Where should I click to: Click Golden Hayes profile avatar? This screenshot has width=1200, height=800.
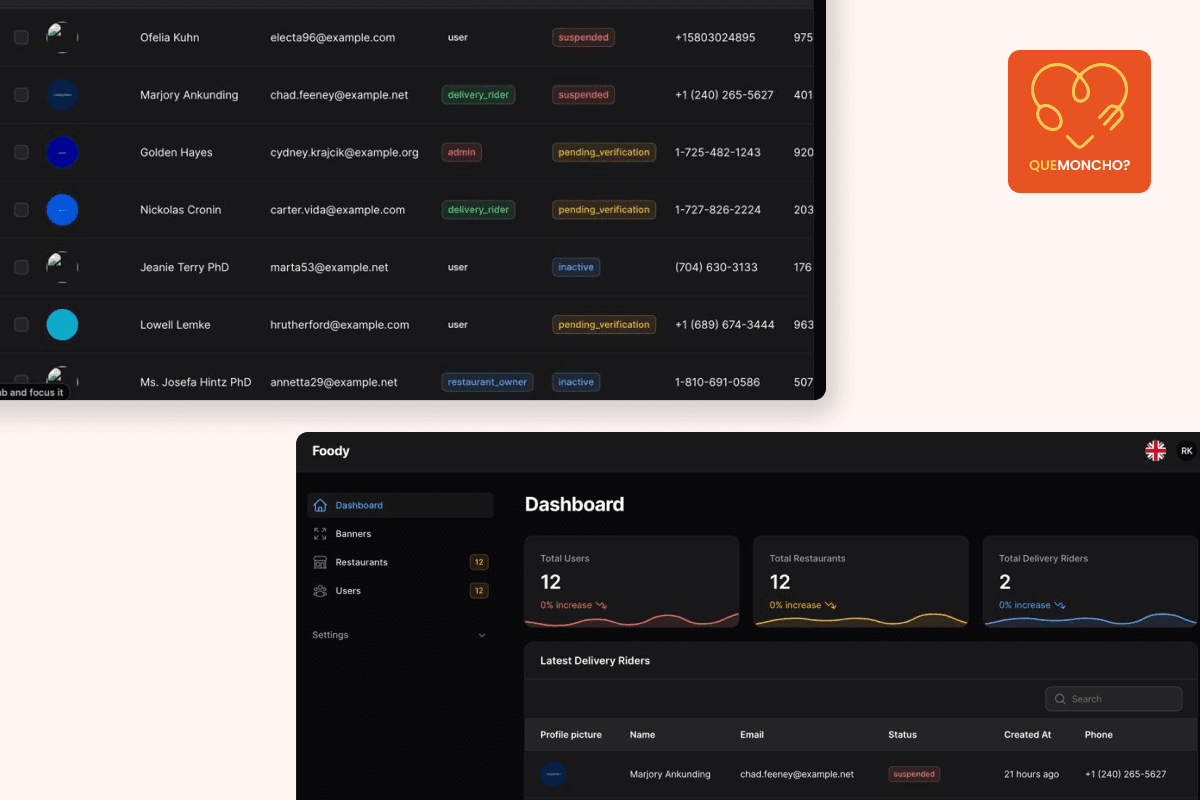coord(62,152)
